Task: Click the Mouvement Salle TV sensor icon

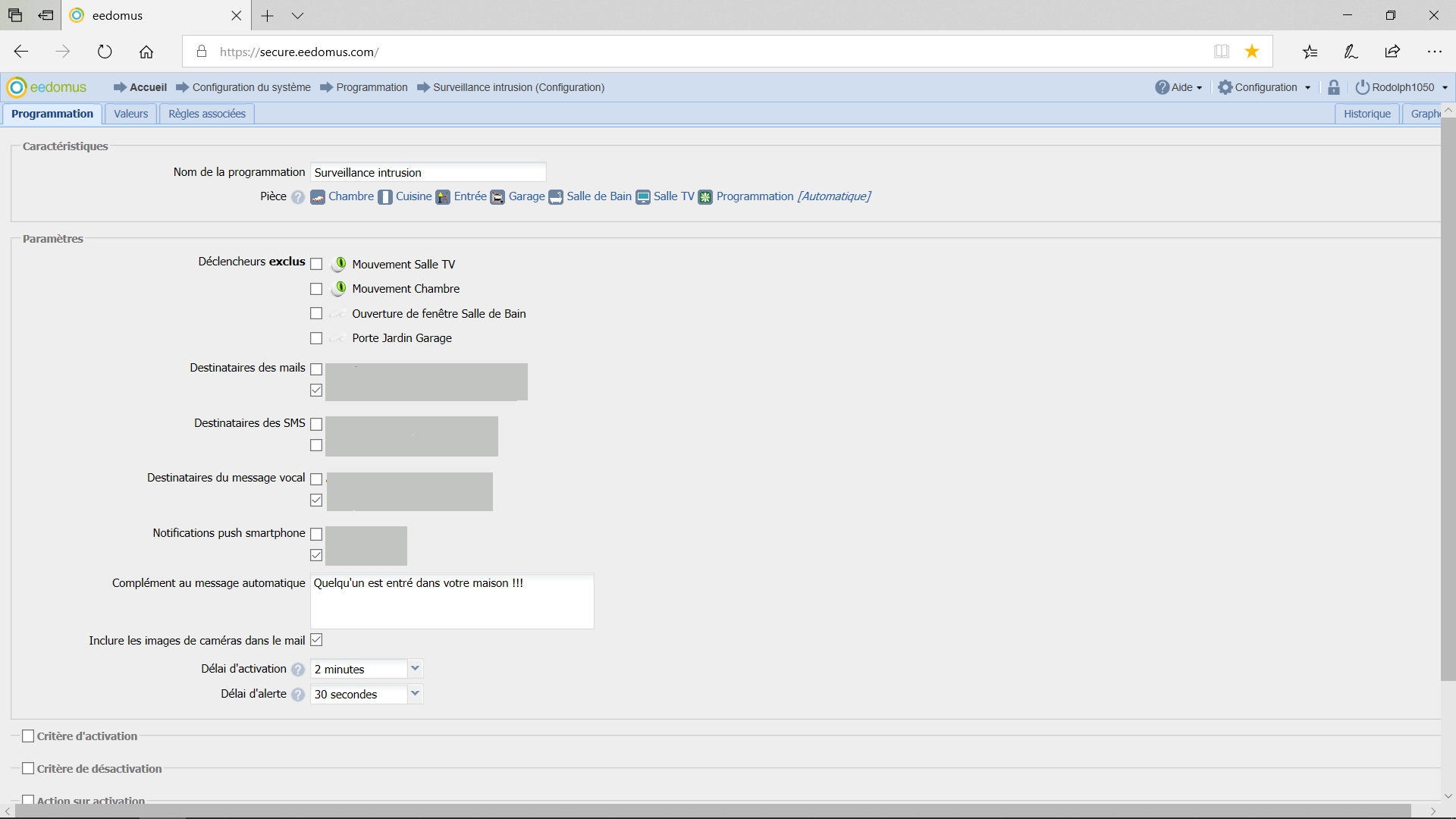Action: (339, 264)
